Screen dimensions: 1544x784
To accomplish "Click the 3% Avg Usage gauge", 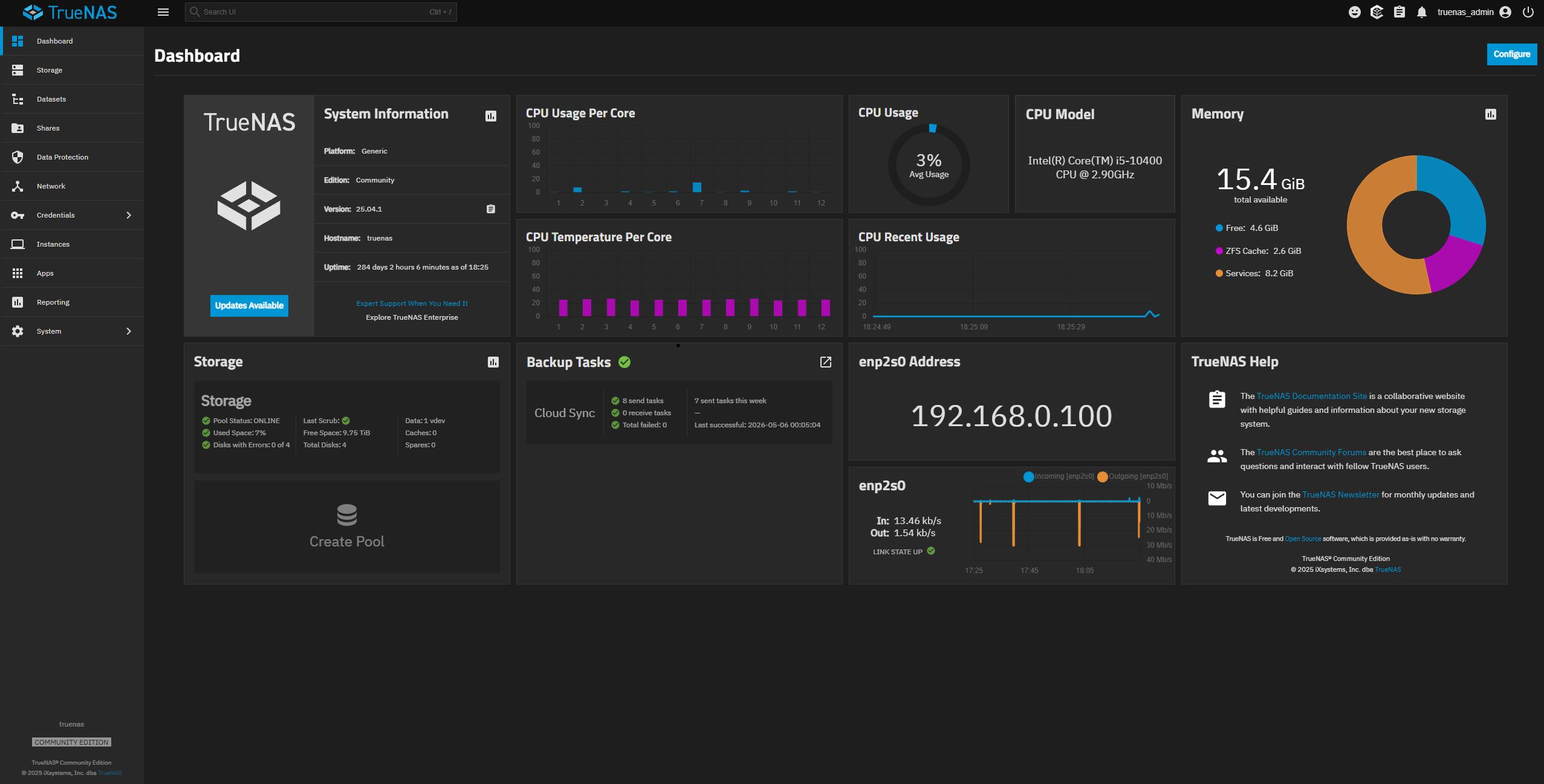I will pos(929,164).
